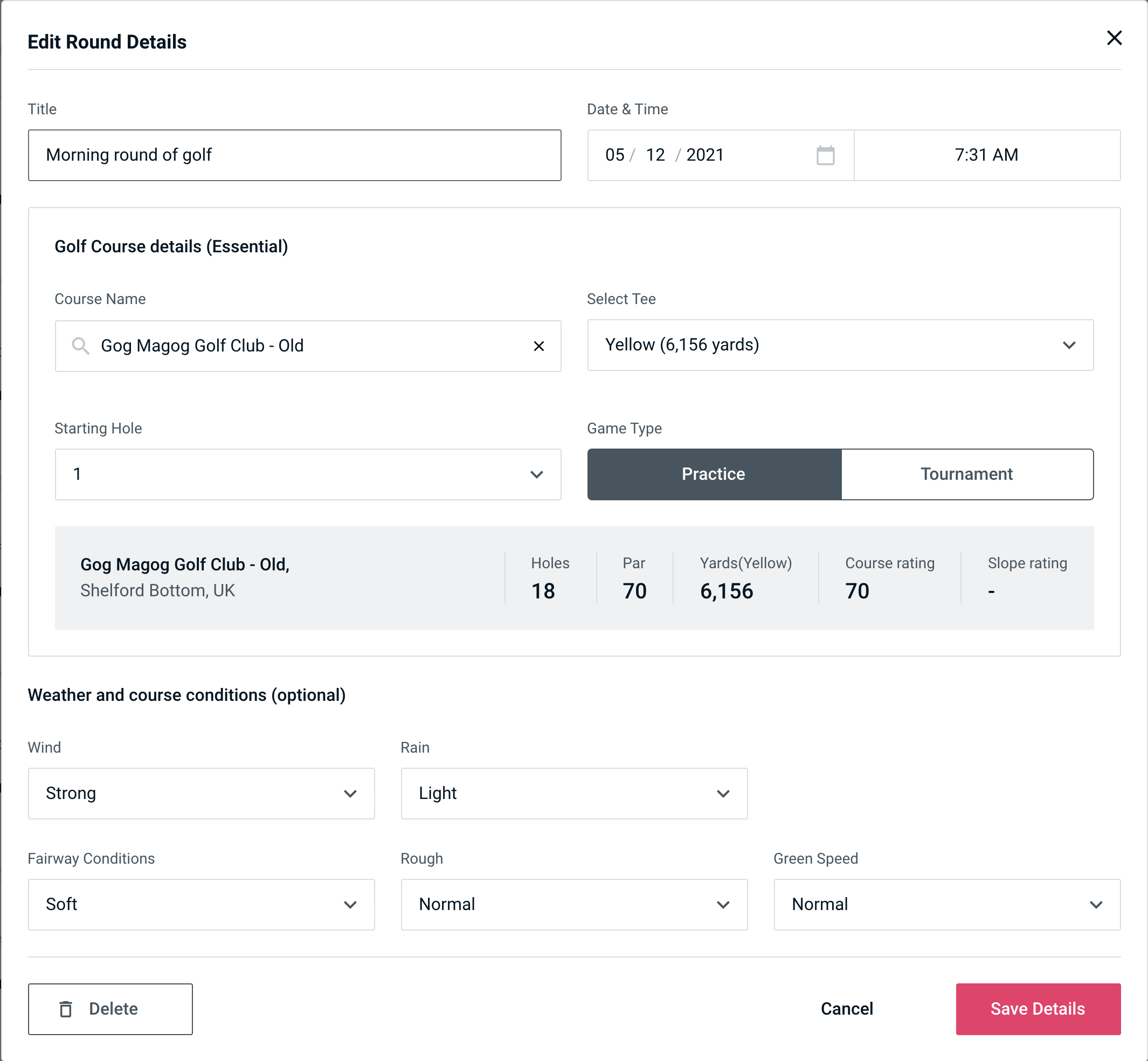Toggle Game Type to Practice

[x=713, y=474]
